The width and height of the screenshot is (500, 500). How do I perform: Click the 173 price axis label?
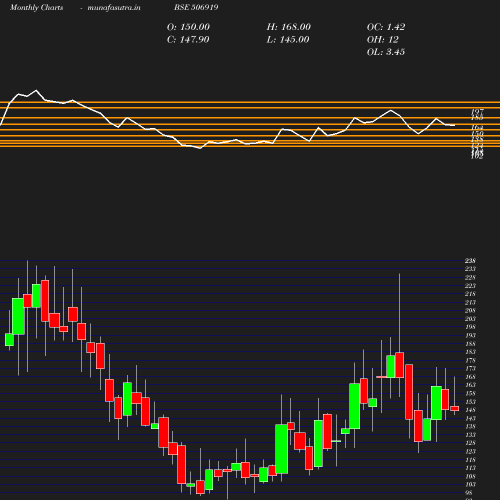coord(470,369)
